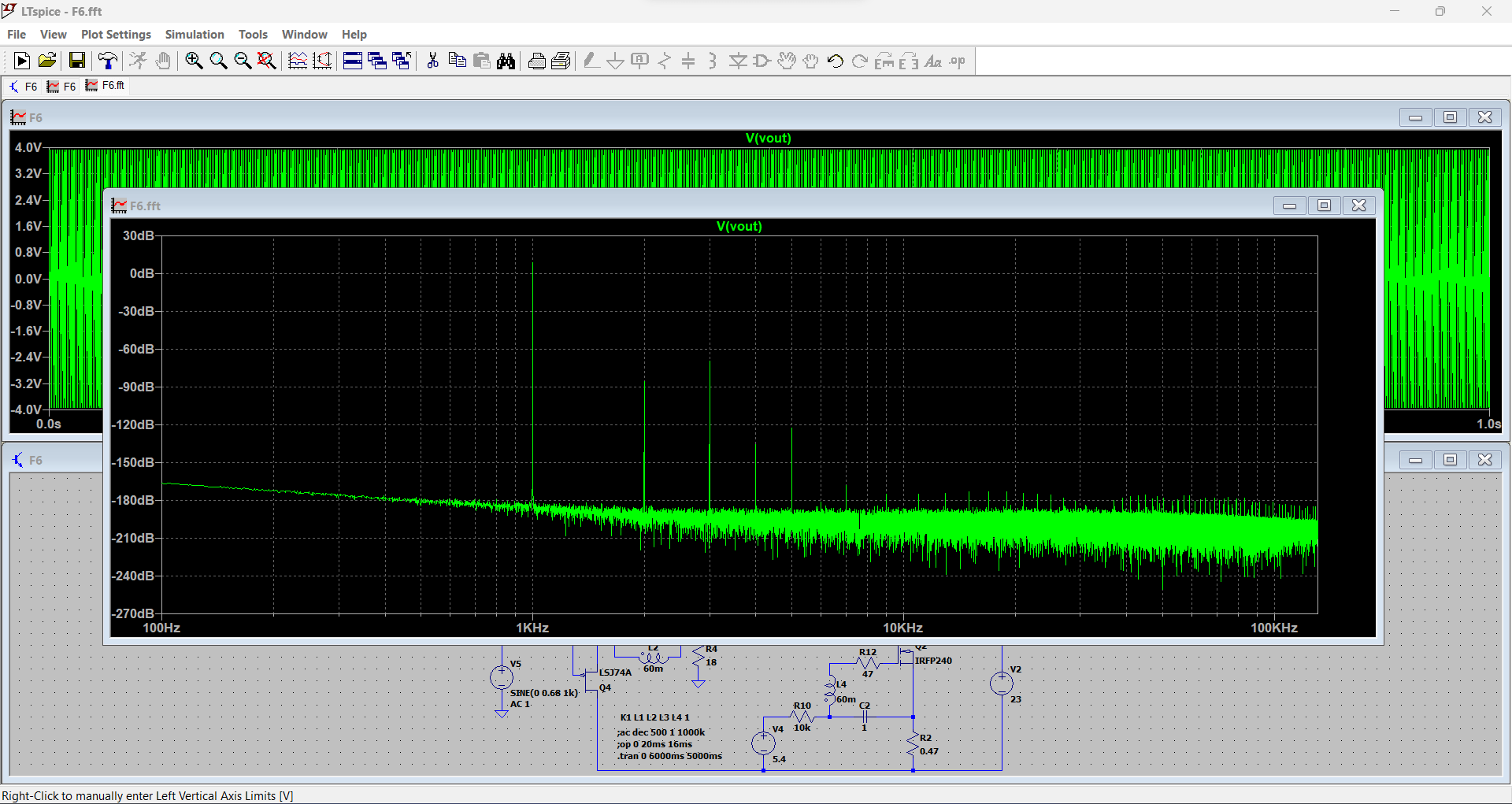The height and width of the screenshot is (804, 1512).
Task: Click the Mirror component icon
Action: (909, 61)
